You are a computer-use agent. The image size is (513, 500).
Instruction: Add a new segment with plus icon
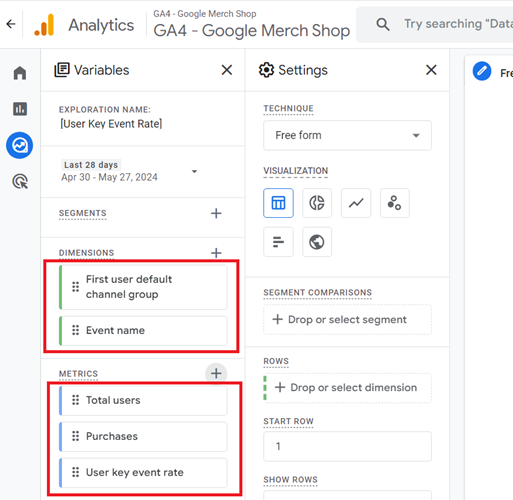pyautogui.click(x=216, y=213)
